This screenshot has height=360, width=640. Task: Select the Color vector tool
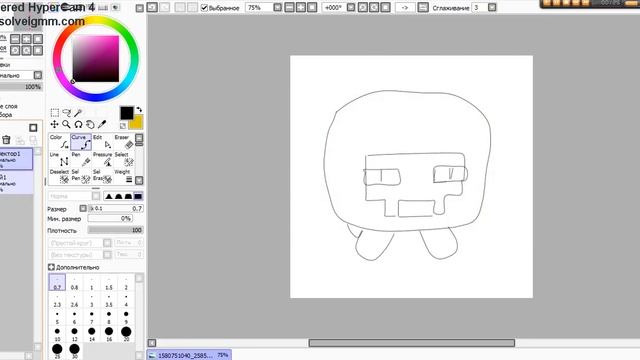[60, 142]
